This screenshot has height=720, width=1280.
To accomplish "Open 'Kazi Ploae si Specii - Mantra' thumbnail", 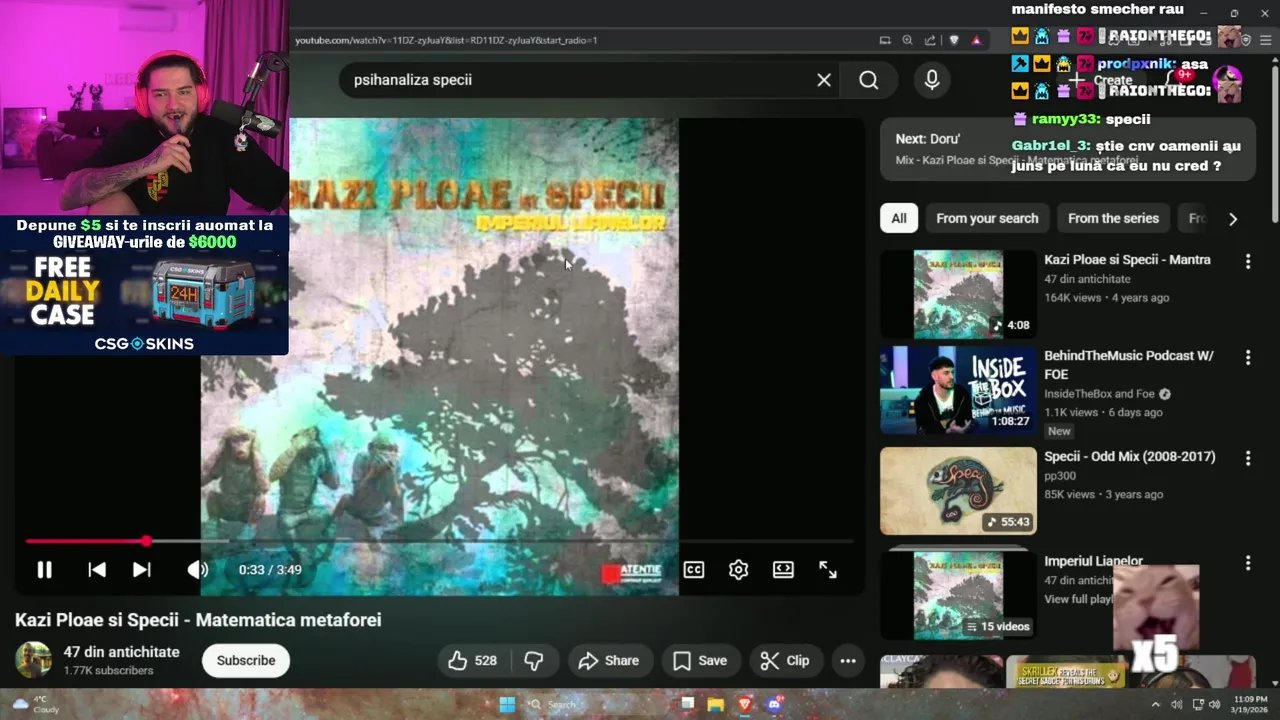I will click(958, 294).
